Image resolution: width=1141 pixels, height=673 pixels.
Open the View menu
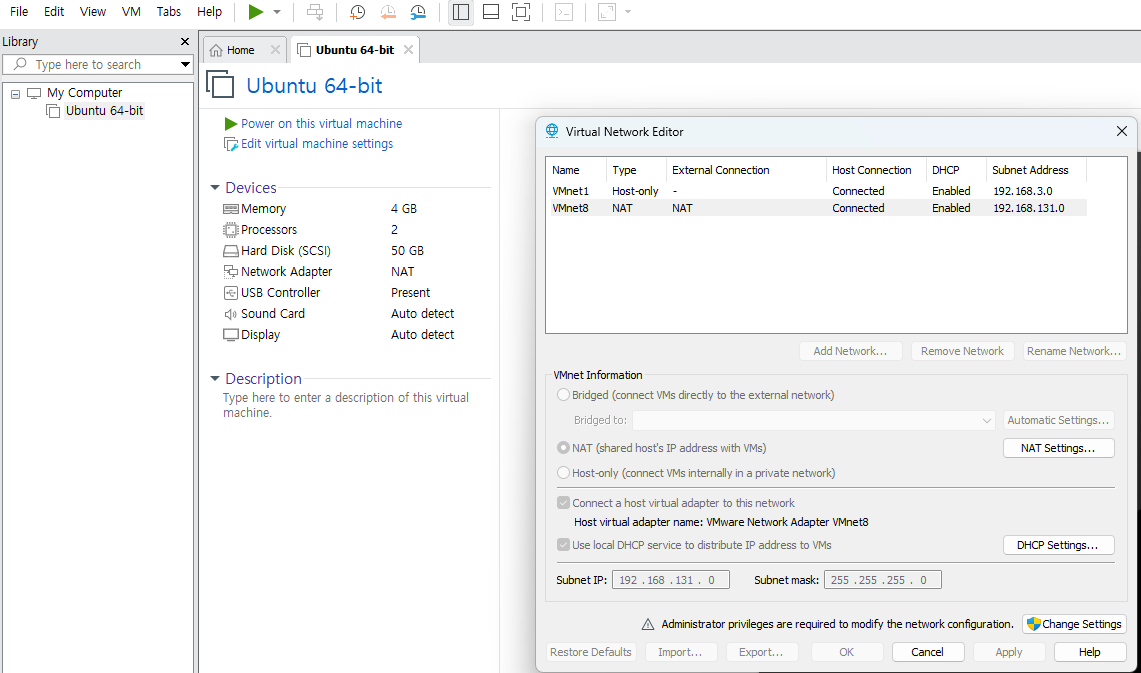tap(92, 12)
